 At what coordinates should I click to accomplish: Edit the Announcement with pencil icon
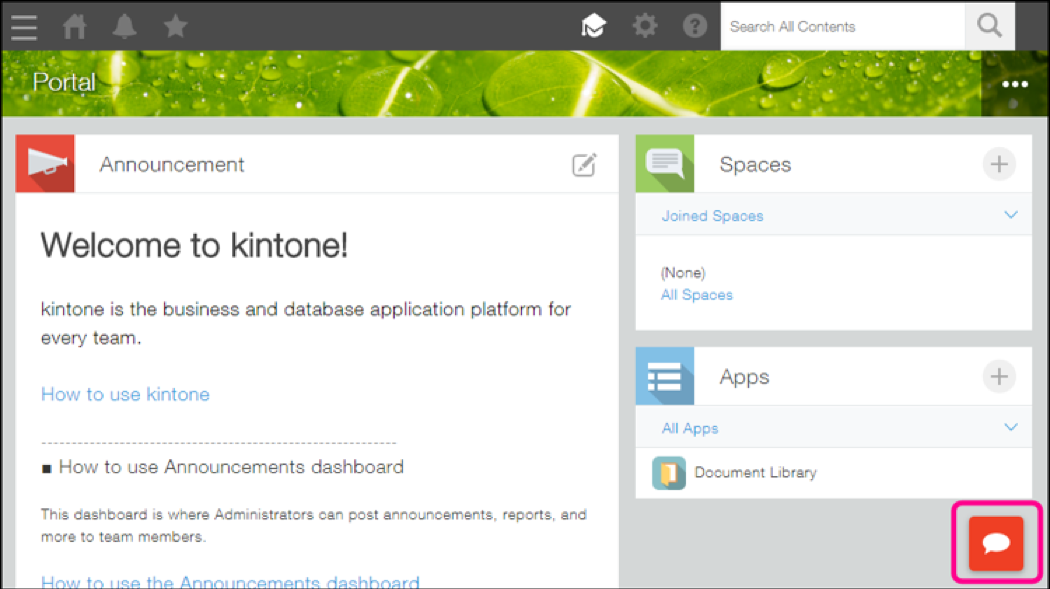(x=584, y=165)
